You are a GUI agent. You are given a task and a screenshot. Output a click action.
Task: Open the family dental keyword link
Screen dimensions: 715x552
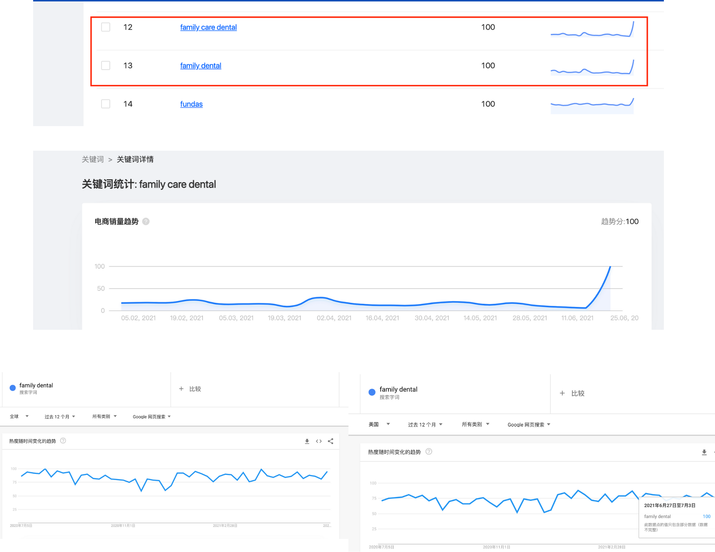coord(201,66)
